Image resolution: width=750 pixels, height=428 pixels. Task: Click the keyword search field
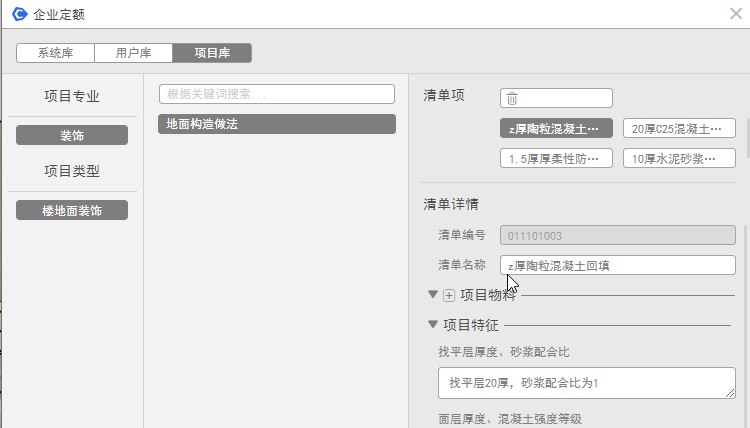(277, 94)
